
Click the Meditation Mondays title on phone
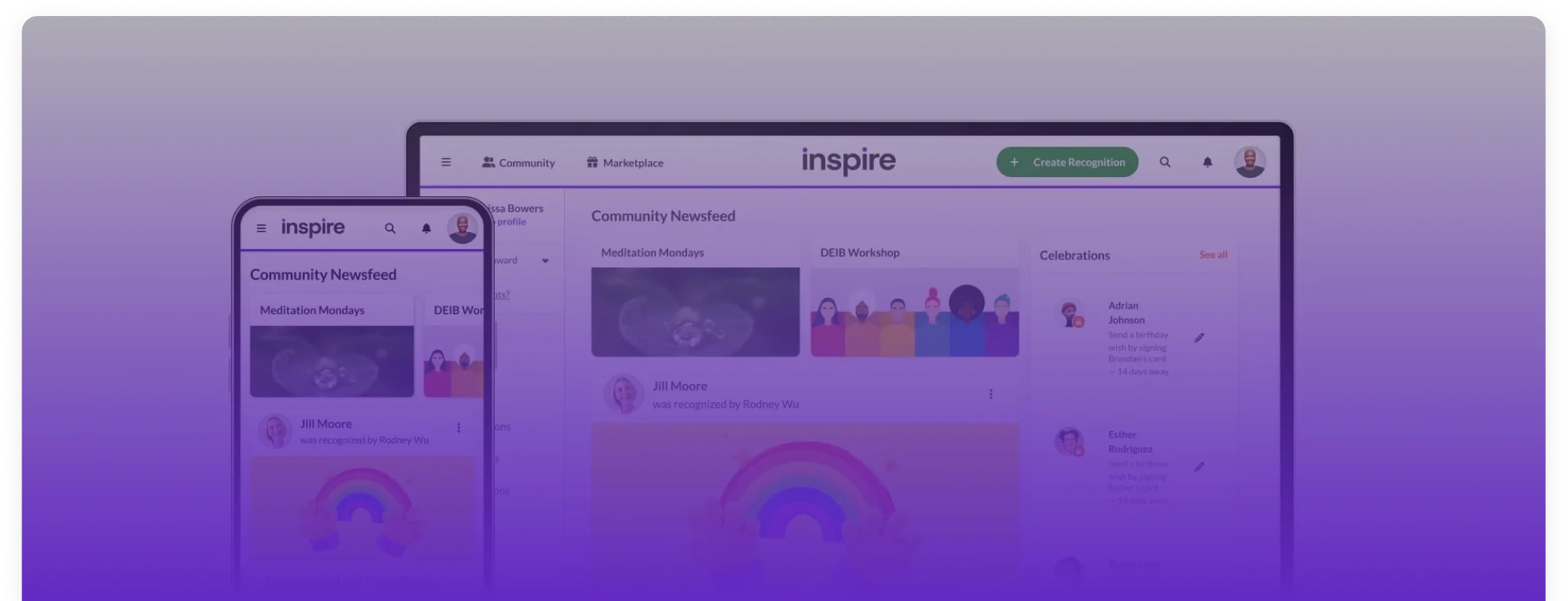311,310
